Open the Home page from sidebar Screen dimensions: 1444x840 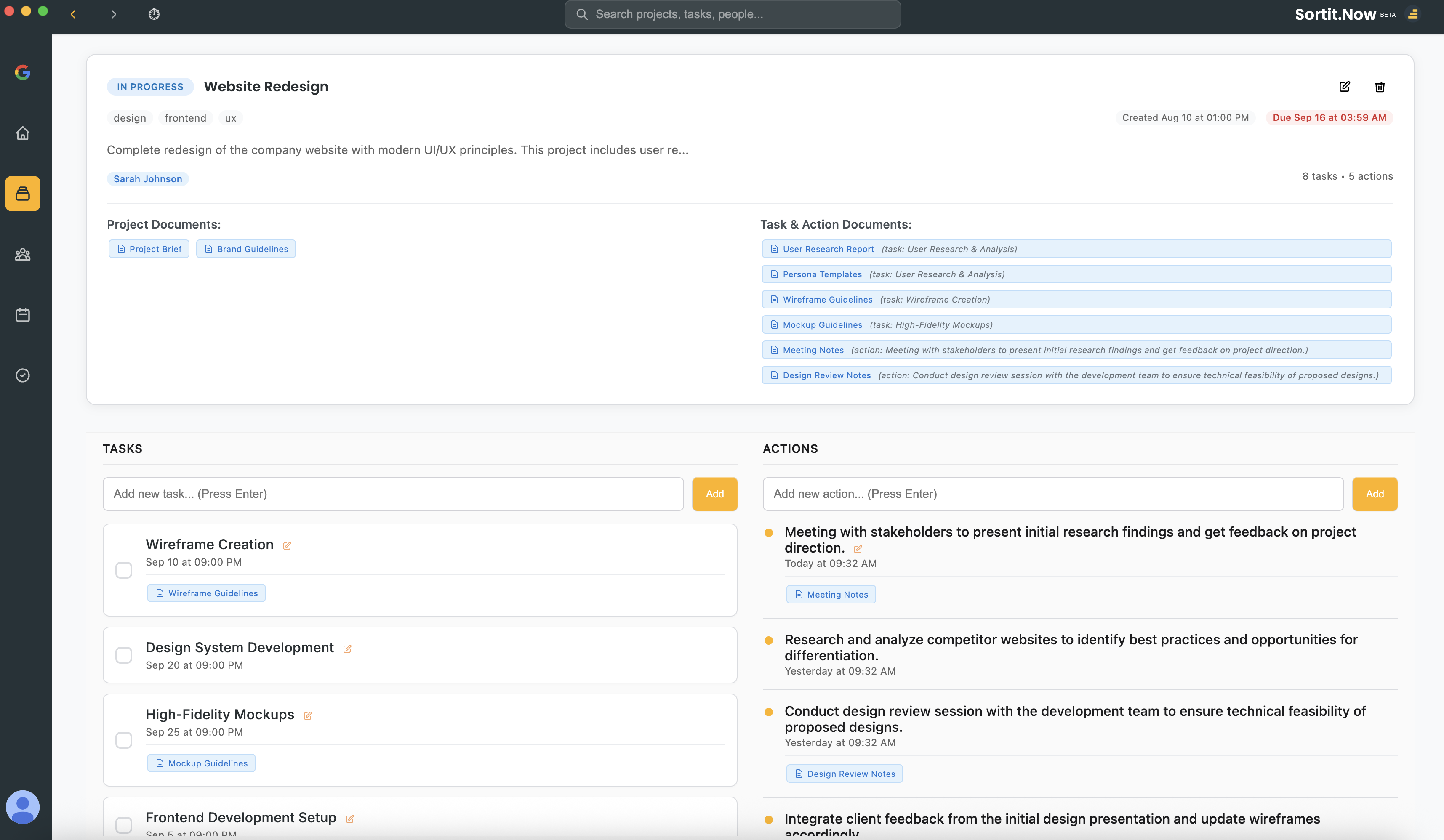coord(22,133)
